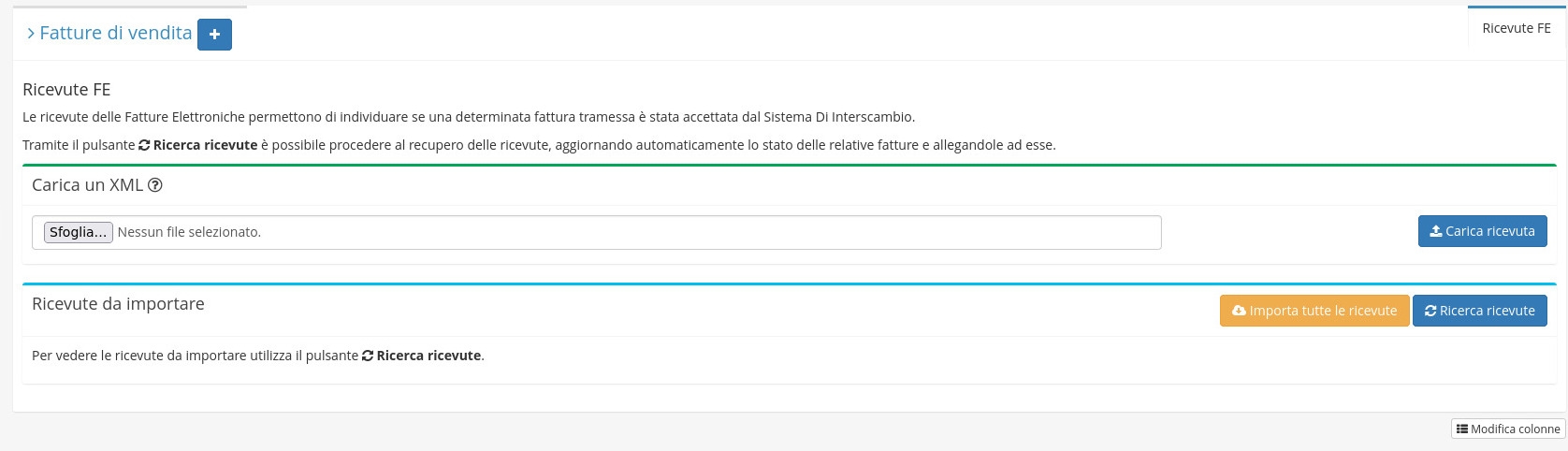This screenshot has height=451, width=1568.
Task: Switch to the Ricevute FE tab
Action: pos(1516,28)
